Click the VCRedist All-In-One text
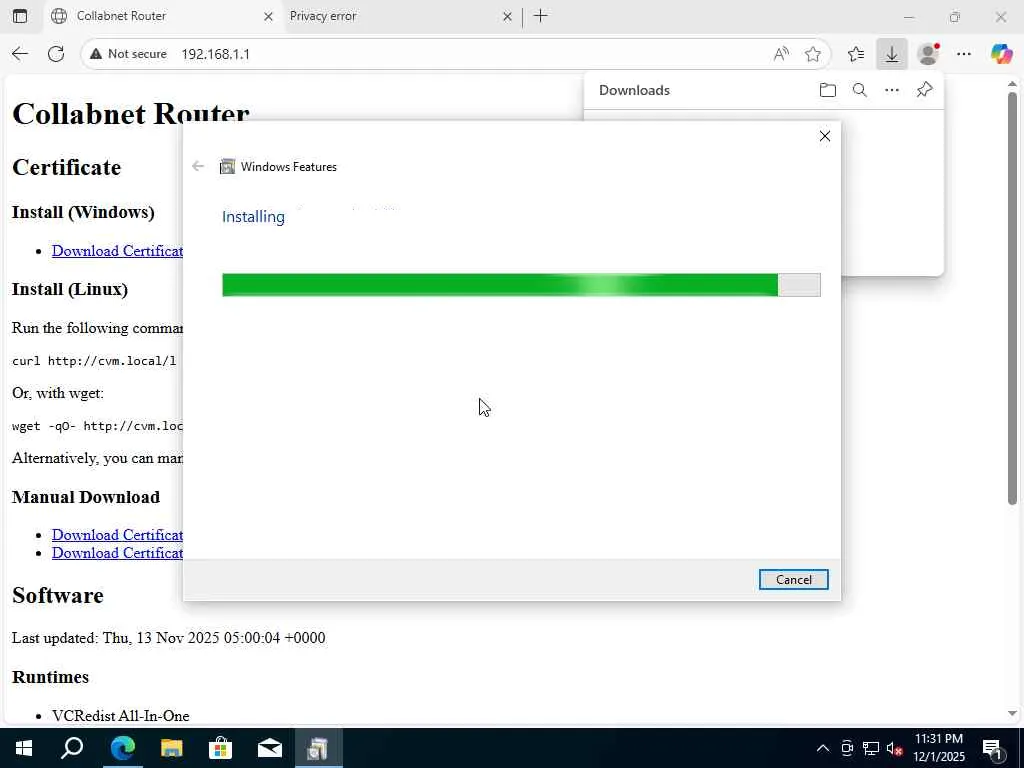This screenshot has width=1024, height=768. coord(121,716)
